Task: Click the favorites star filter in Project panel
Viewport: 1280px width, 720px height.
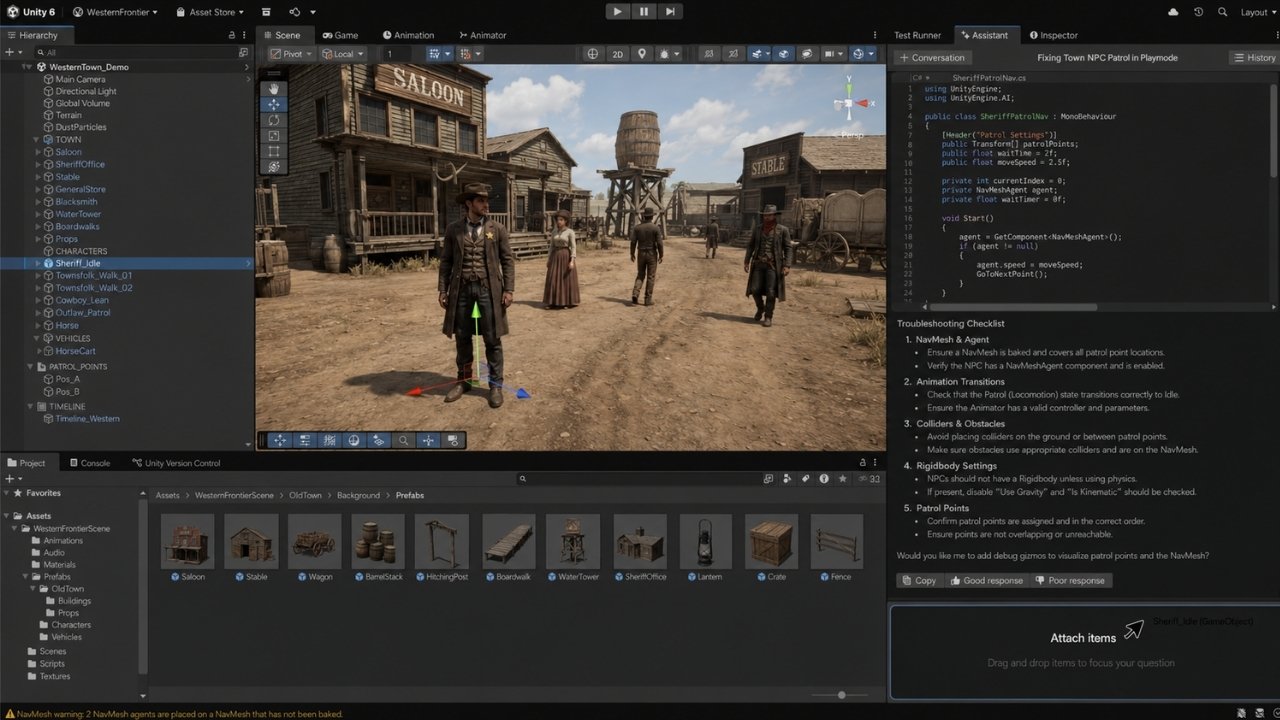Action: click(x=842, y=479)
